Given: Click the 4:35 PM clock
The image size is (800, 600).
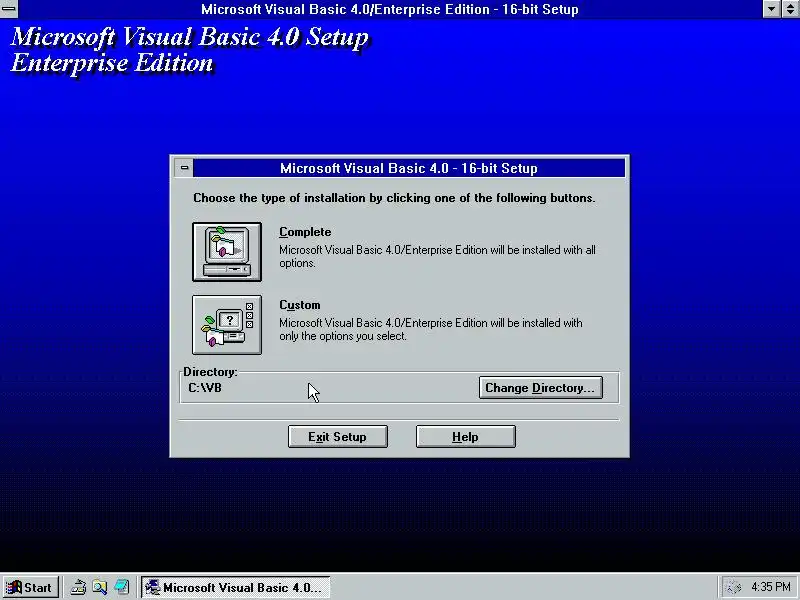Looking at the screenshot, I should click(x=770, y=587).
